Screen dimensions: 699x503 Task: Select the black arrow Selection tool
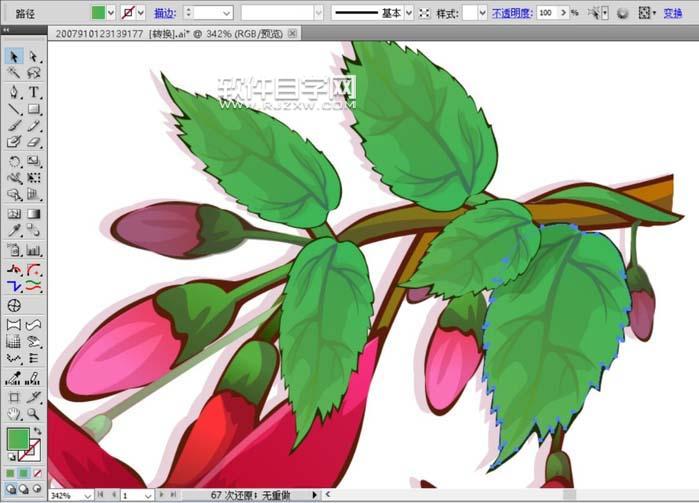[x=14, y=56]
